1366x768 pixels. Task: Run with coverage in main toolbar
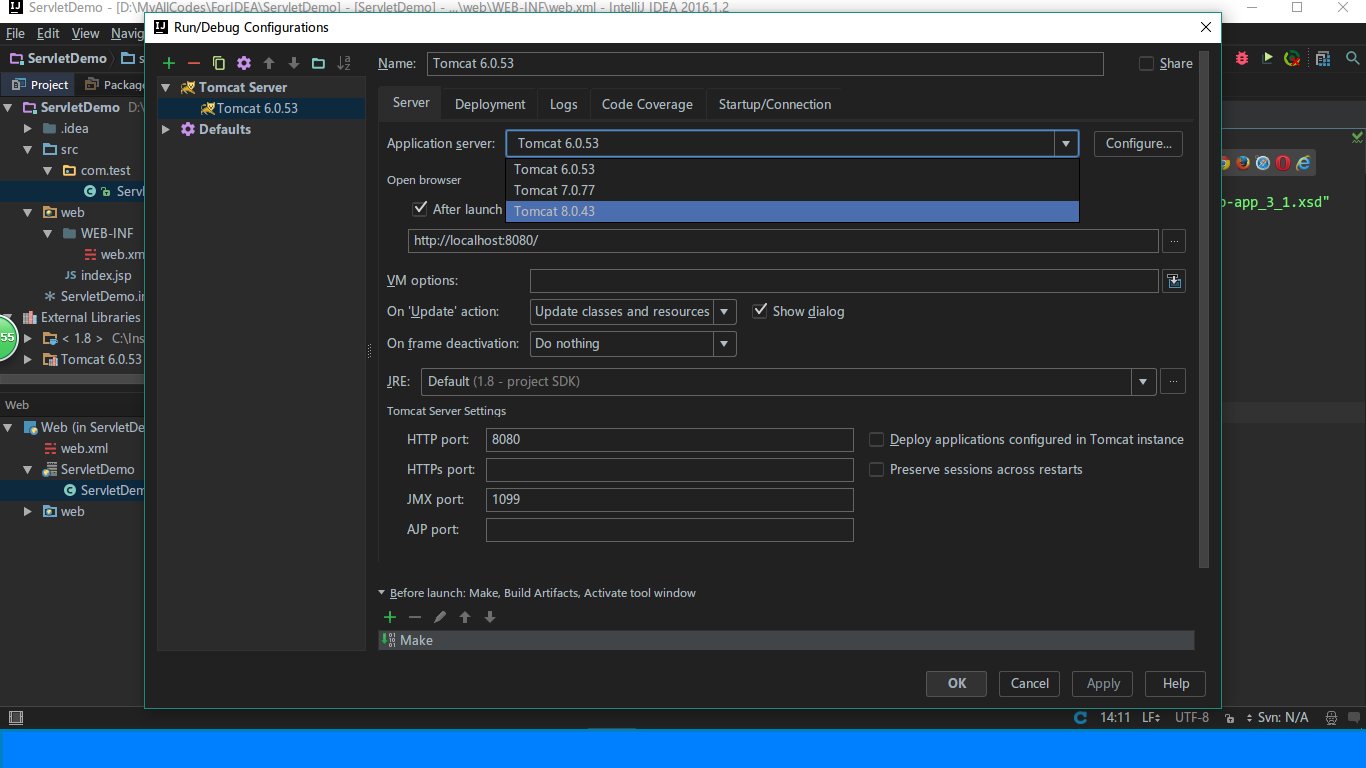point(1292,58)
